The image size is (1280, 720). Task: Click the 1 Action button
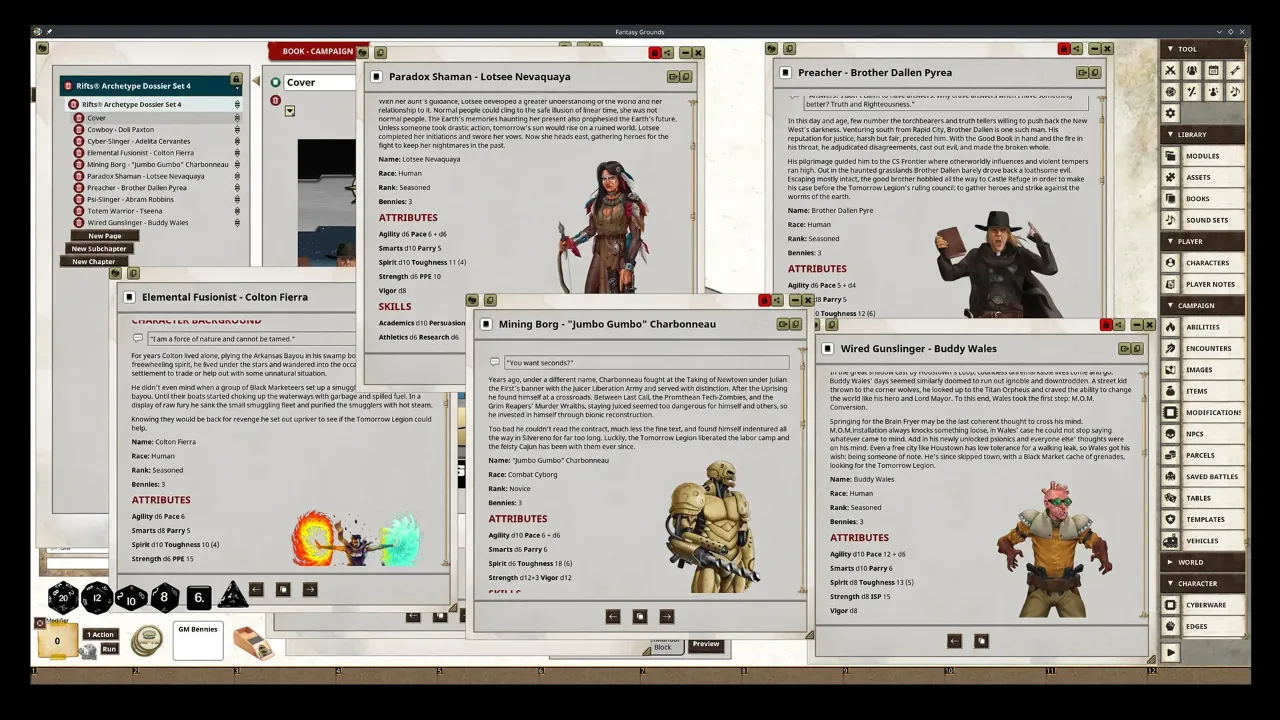click(x=101, y=635)
